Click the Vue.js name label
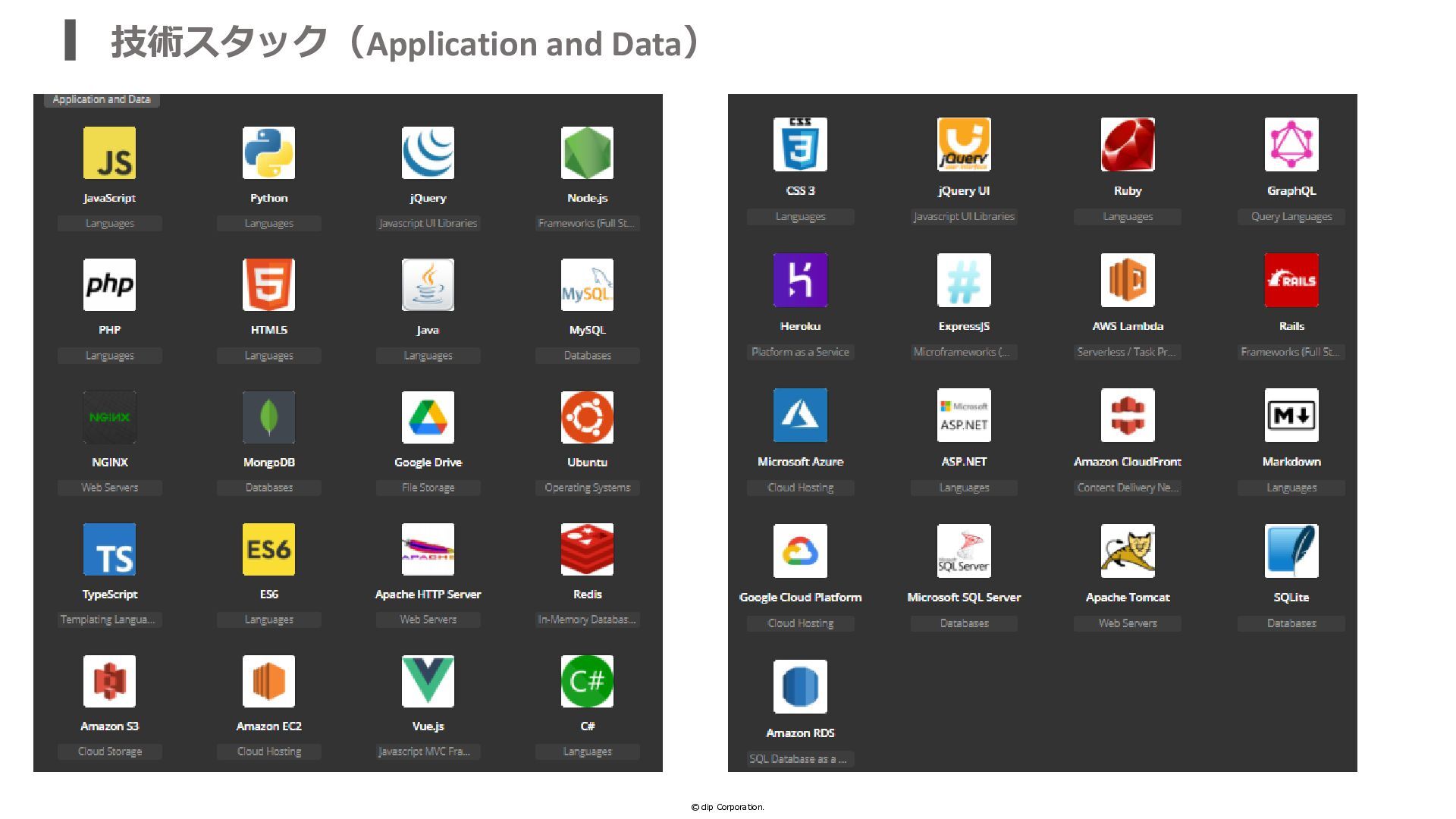Image resolution: width=1456 pixels, height=819 pixels. (x=428, y=726)
